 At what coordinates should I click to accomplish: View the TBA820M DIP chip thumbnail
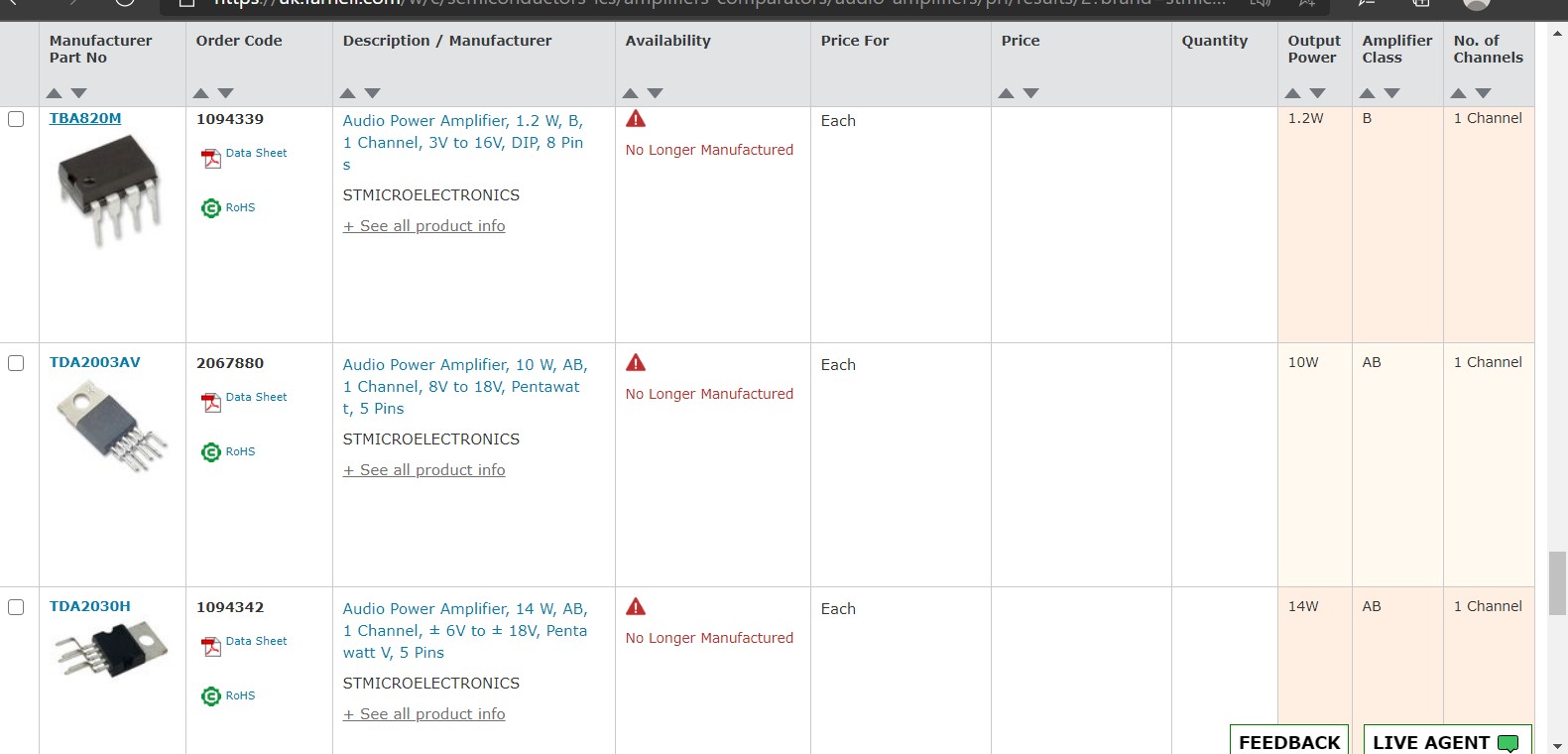pos(109,190)
